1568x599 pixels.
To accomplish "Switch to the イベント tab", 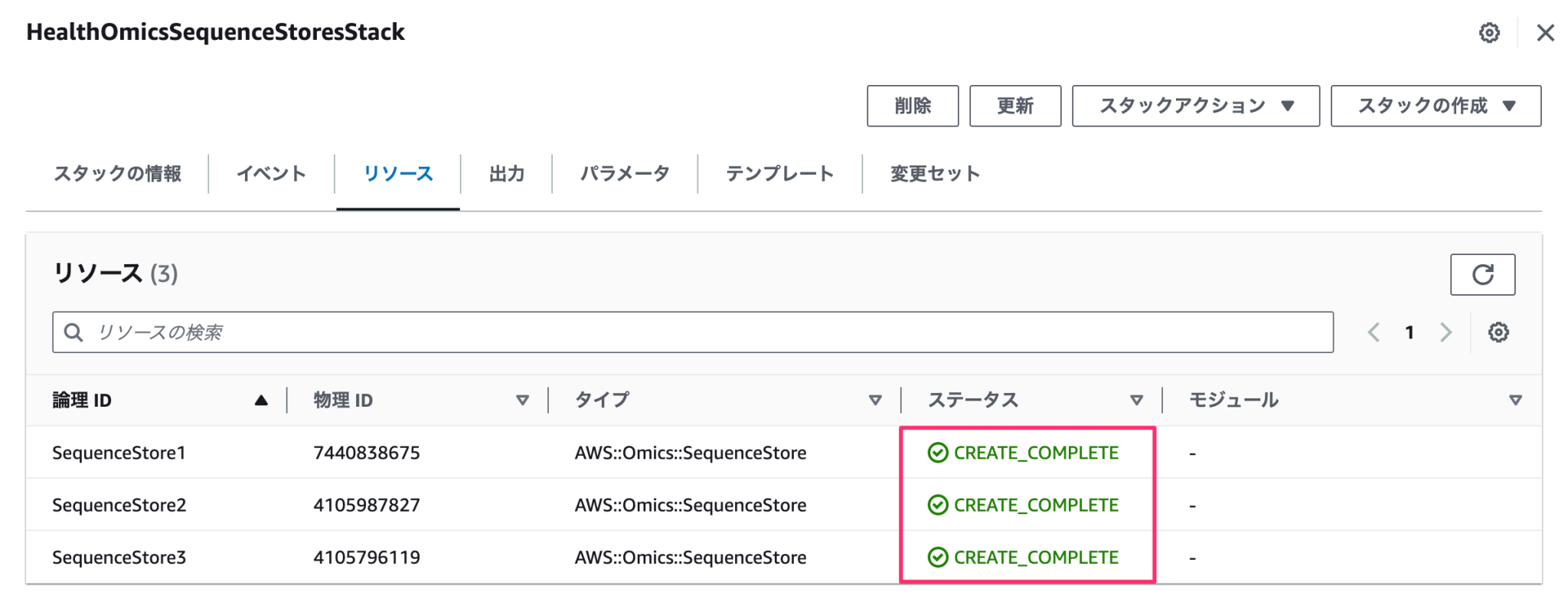I will coord(272,173).
